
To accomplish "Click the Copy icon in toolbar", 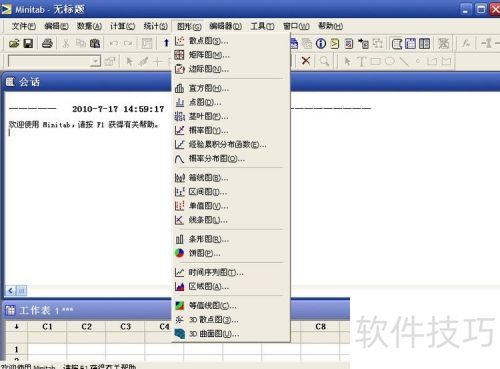I will click(x=80, y=43).
